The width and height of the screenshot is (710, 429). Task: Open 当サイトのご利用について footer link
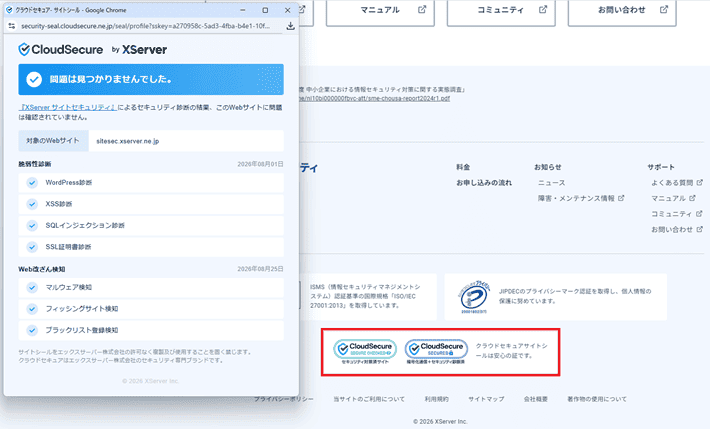click(x=369, y=399)
